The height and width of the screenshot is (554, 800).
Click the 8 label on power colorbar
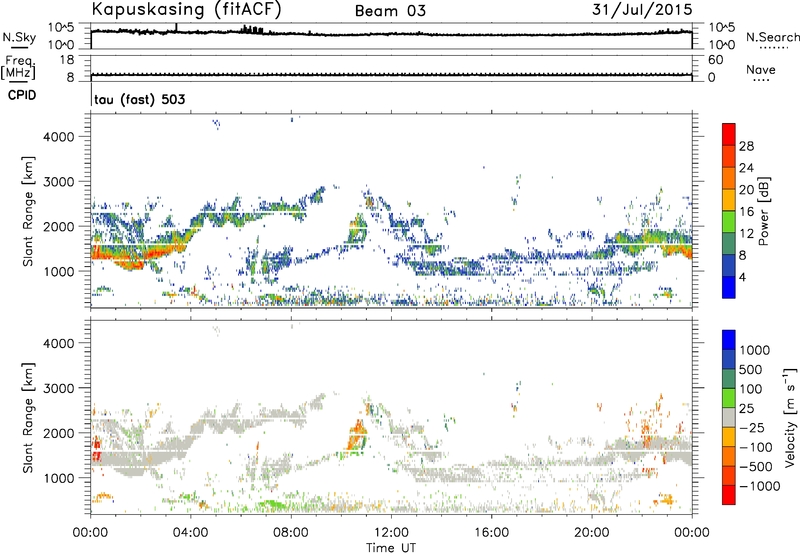click(742, 255)
